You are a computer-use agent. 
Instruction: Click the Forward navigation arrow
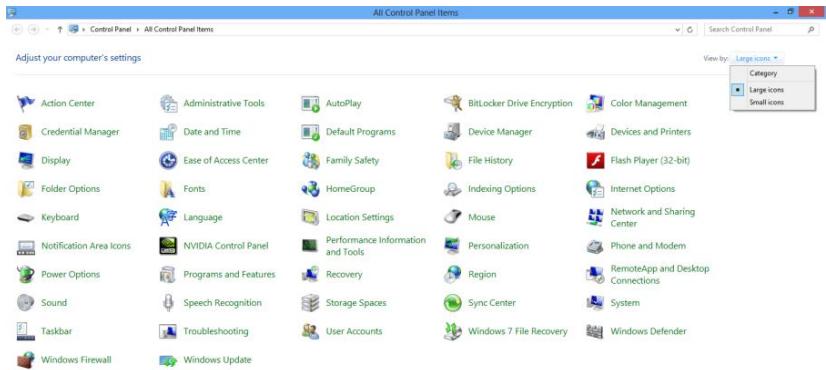[x=33, y=30]
